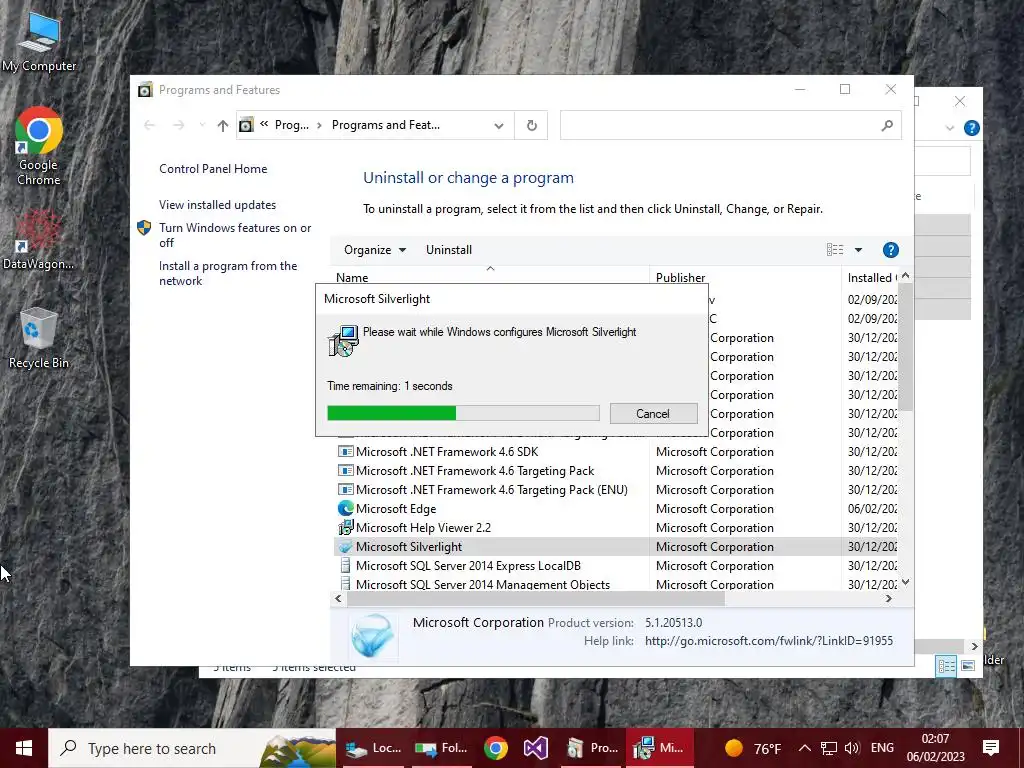The image size is (1024, 768).
Task: Select Microsoft SQL Server 2014 Express LocalDB
Action: pyautogui.click(x=468, y=566)
